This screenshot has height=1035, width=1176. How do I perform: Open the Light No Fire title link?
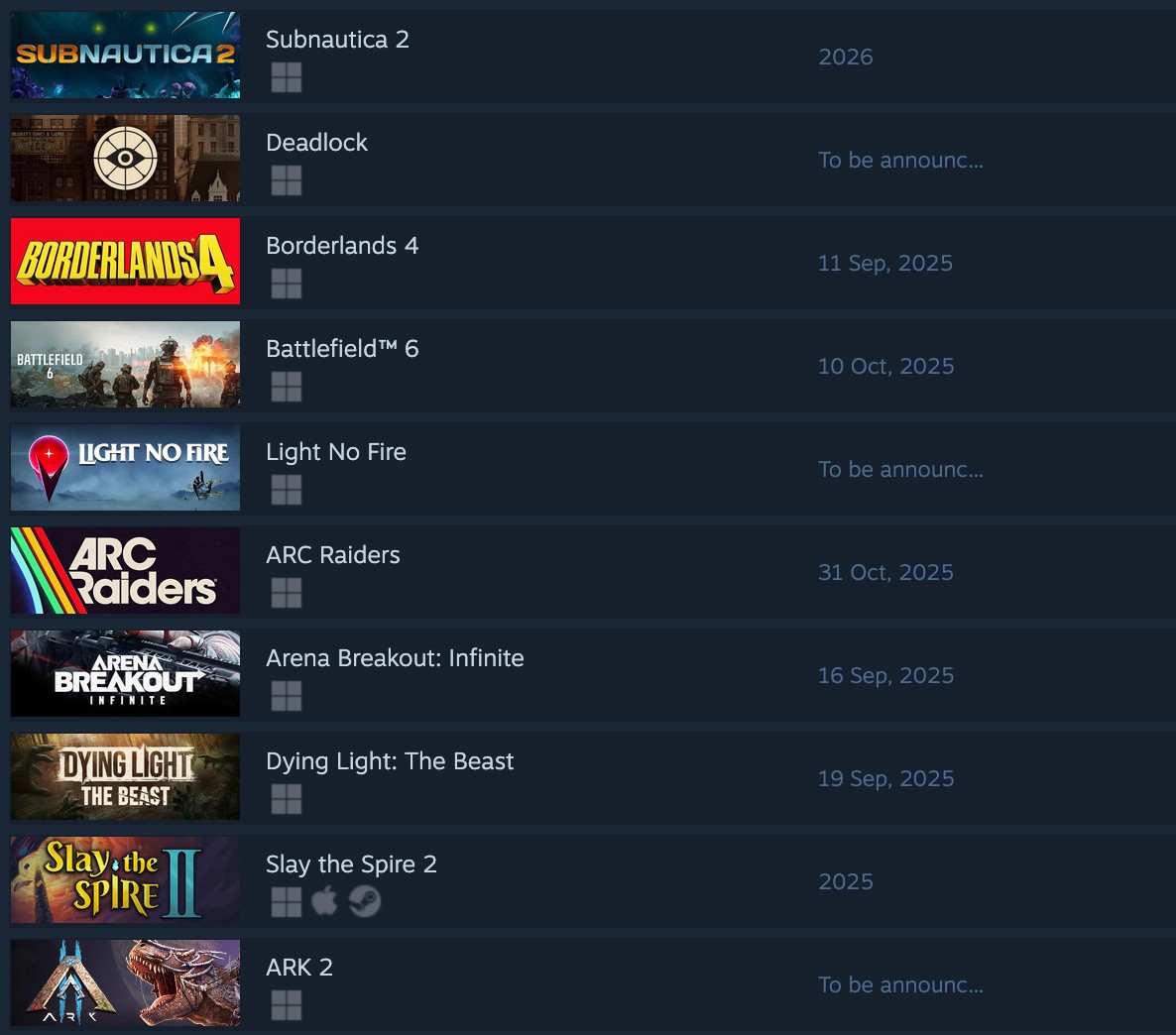pos(336,452)
